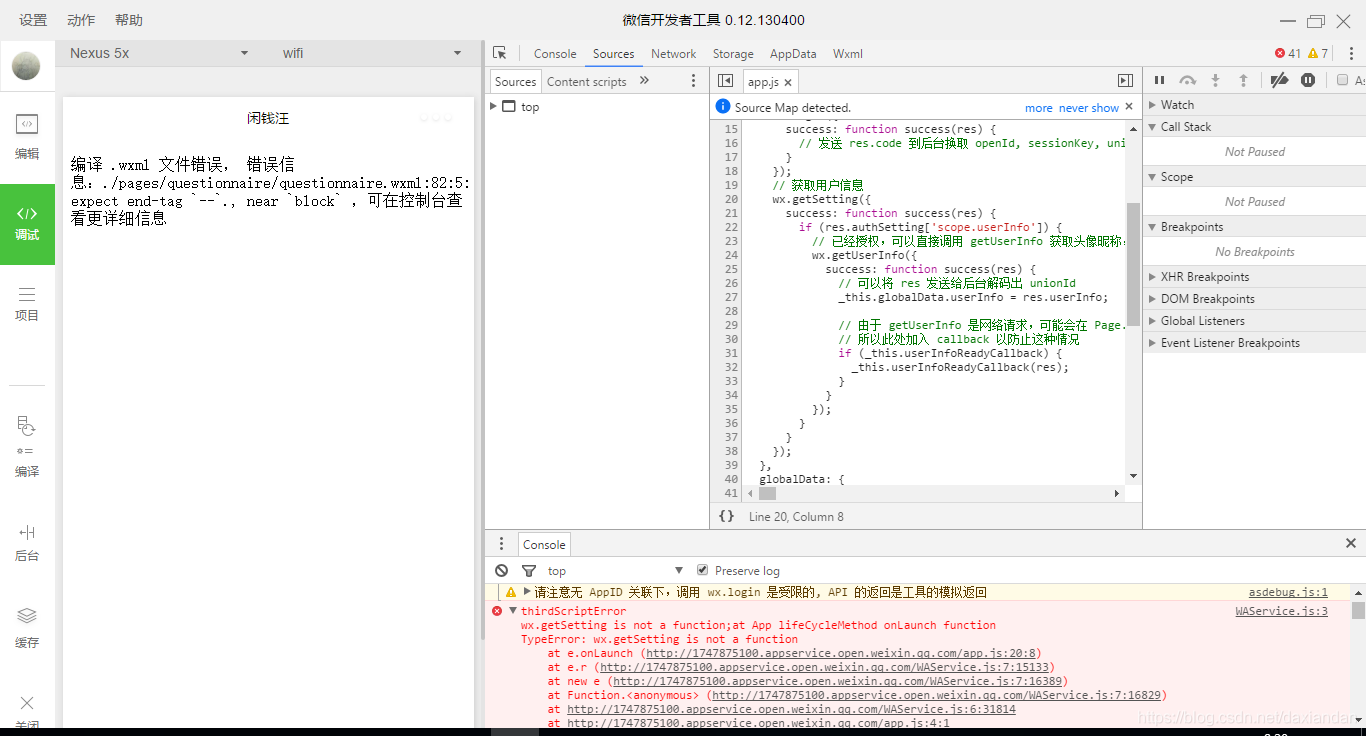Open the WAService.js:3 source link

click(x=1281, y=611)
